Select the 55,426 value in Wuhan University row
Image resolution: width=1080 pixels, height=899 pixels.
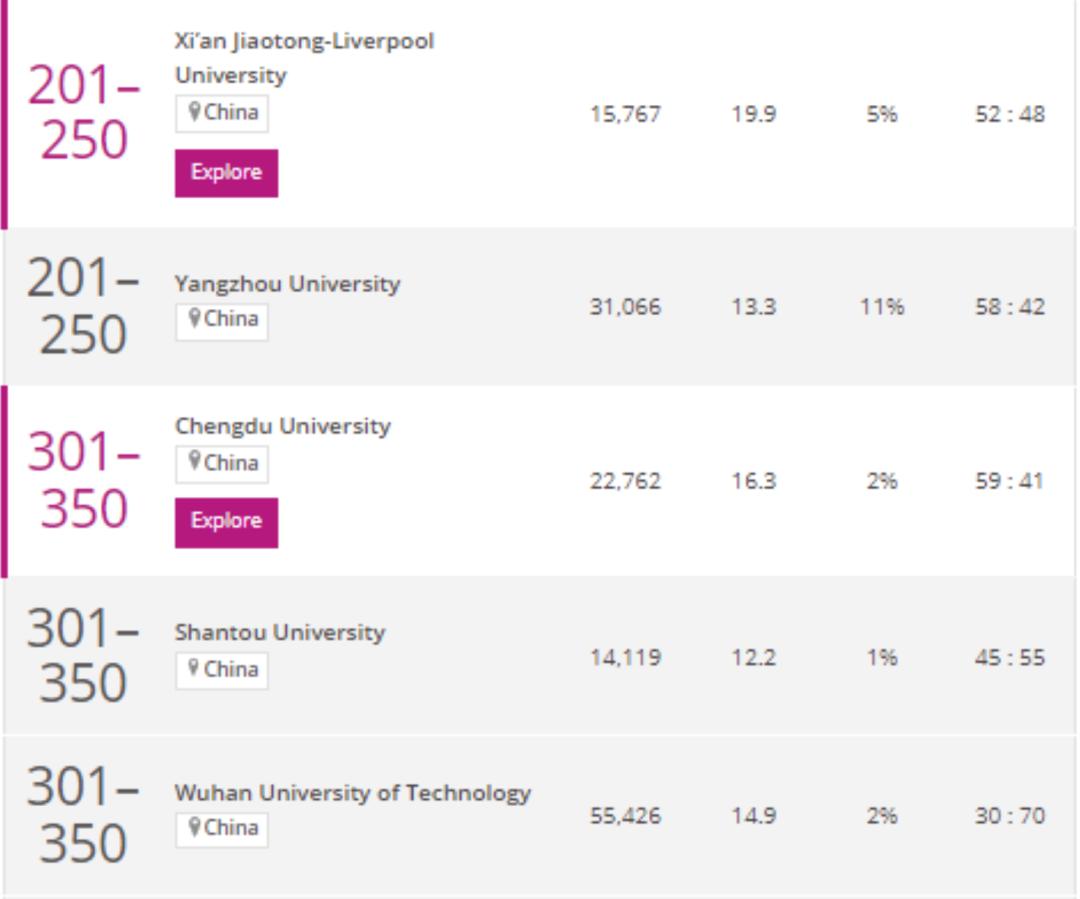[625, 816]
